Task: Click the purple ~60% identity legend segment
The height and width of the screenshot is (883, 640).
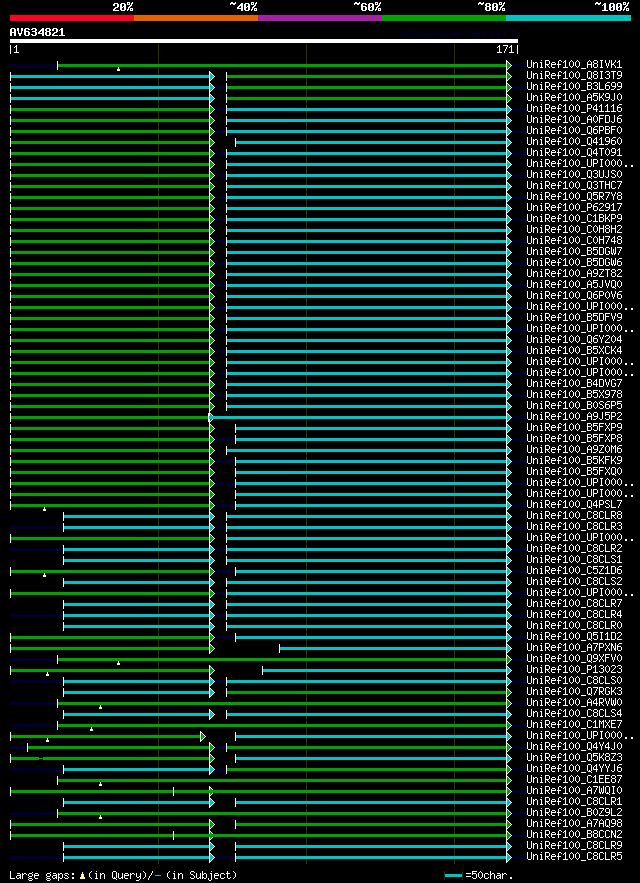Action: pyautogui.click(x=320, y=18)
